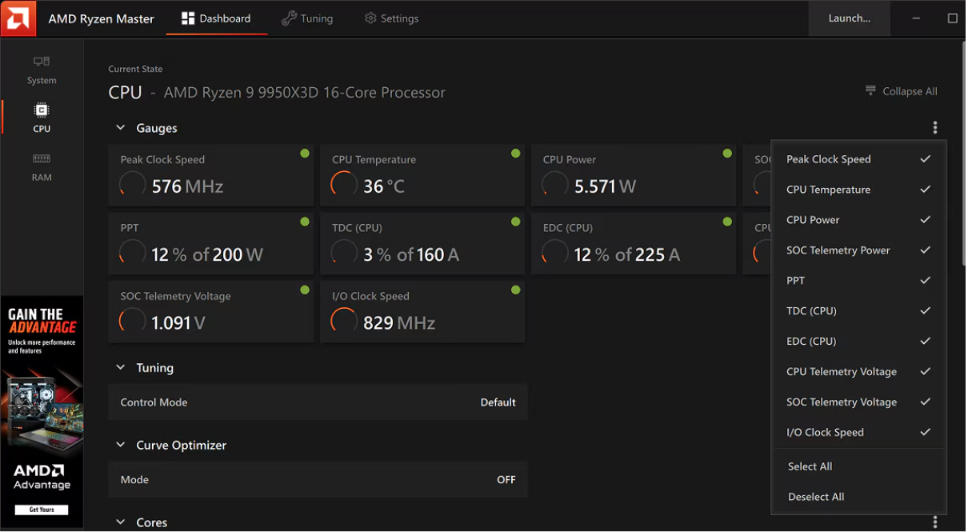
Task: Click the 36 °C temperature value
Action: 384,186
